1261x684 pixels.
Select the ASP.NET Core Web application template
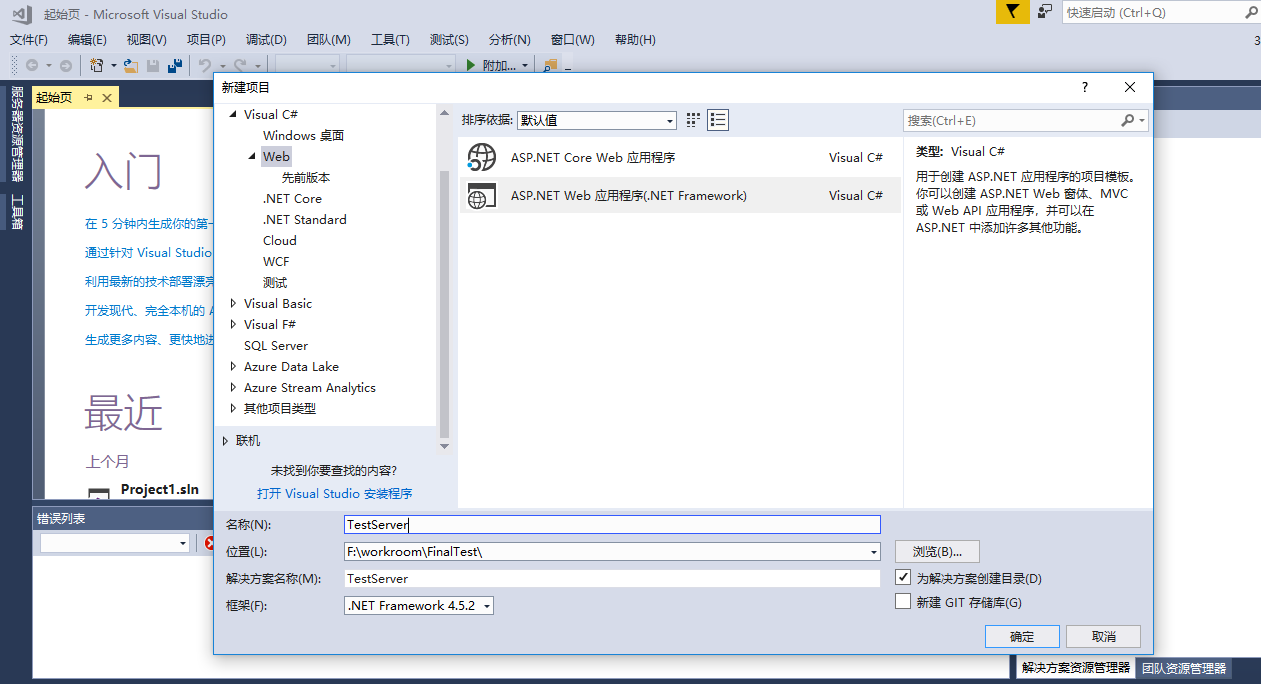(x=679, y=158)
